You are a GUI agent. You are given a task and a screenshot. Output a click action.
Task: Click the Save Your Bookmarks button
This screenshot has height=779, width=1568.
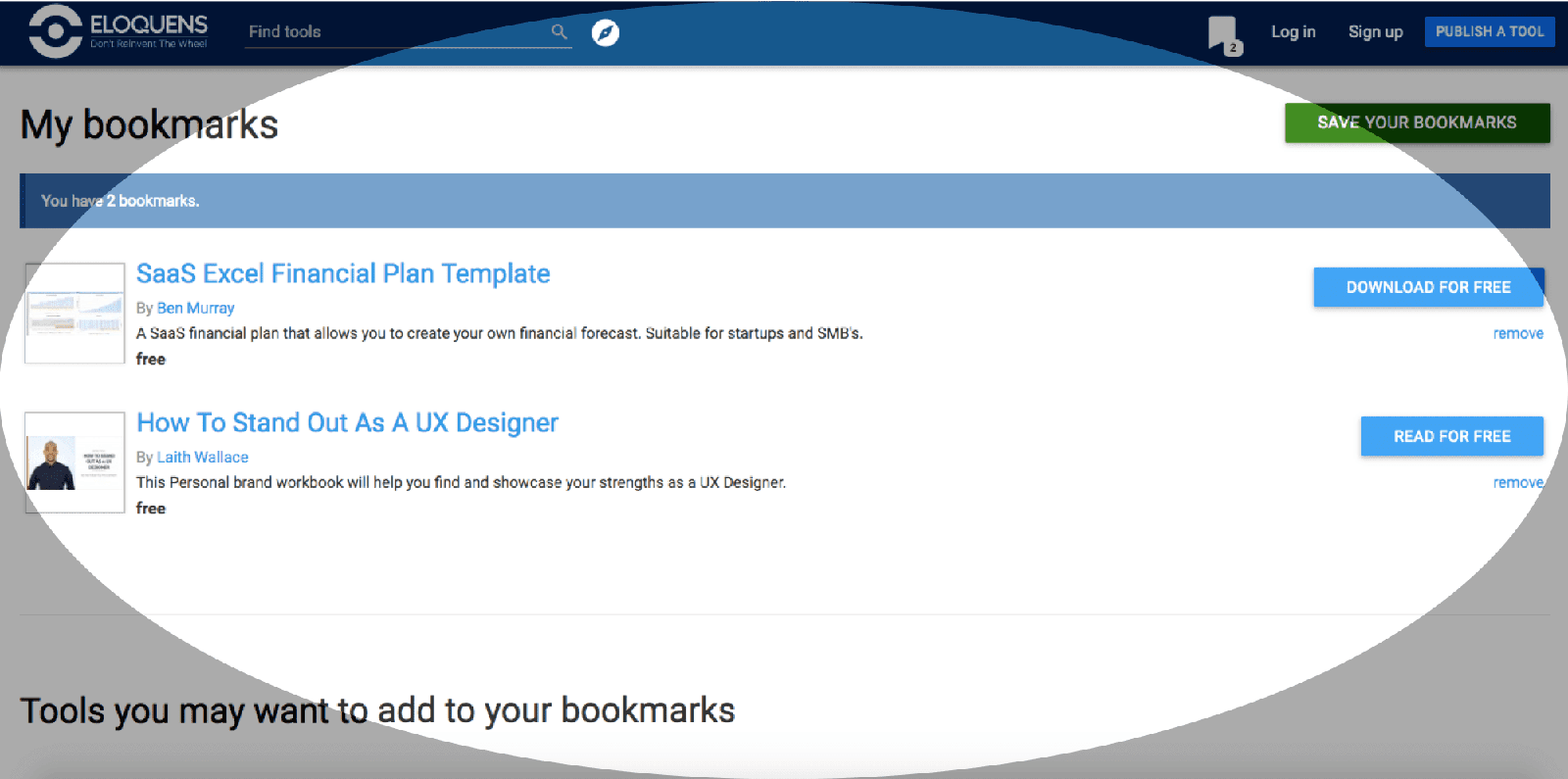pos(1417,122)
